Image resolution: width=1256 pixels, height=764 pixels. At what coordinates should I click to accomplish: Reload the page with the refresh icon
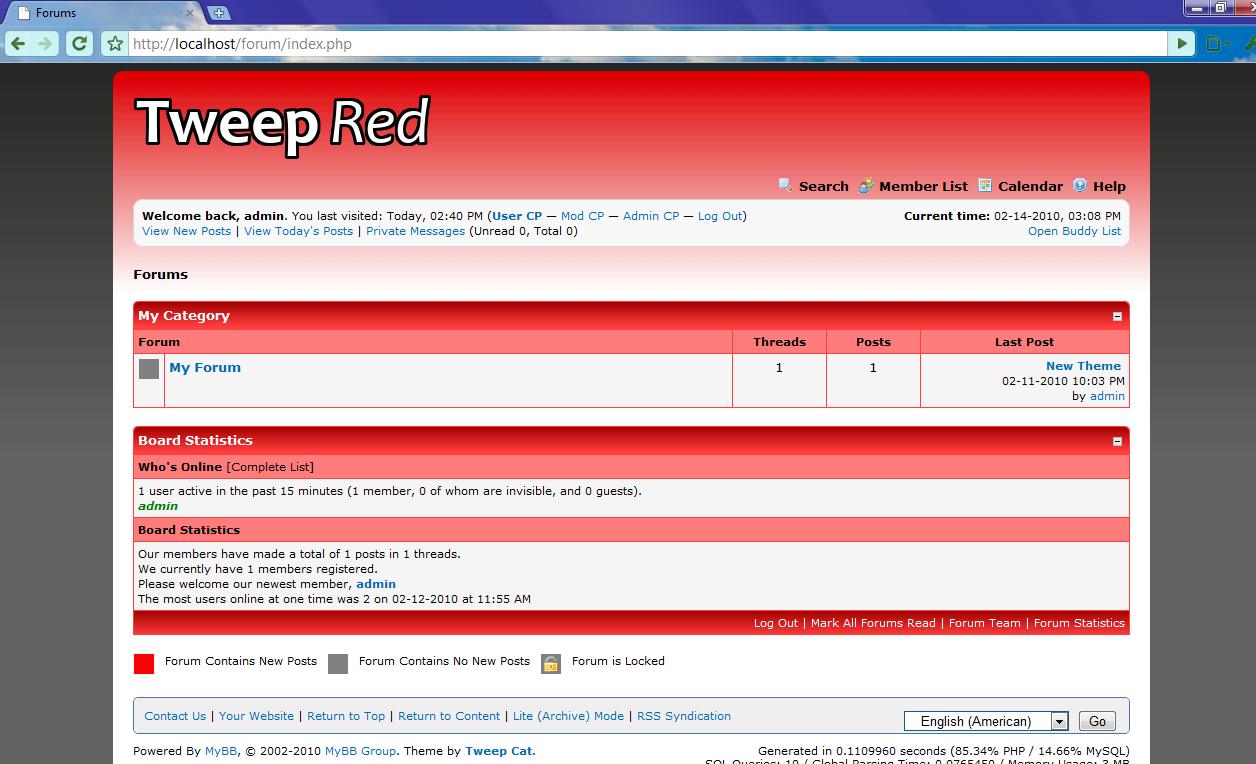[x=79, y=44]
